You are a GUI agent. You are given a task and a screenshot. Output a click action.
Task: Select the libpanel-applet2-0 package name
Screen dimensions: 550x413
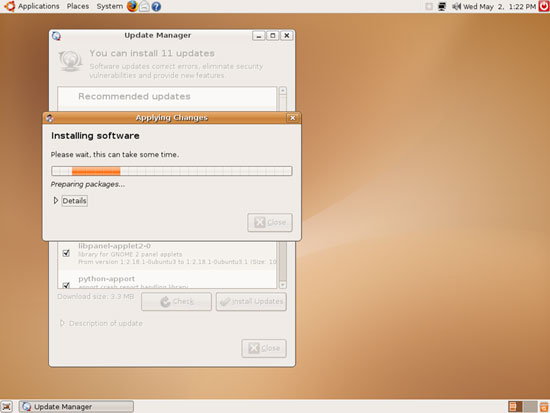[114, 246]
